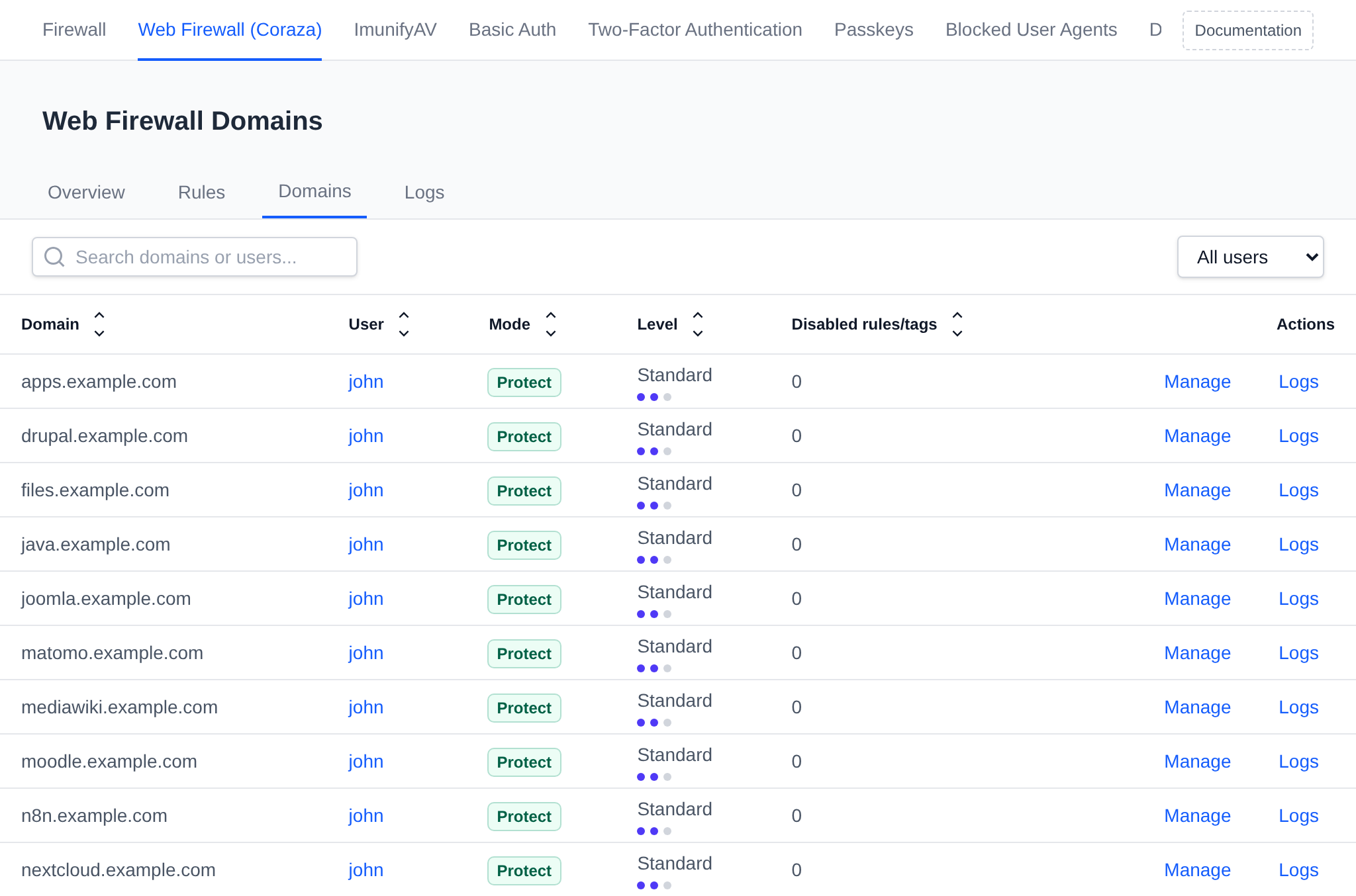
Task: Click Protect badge for matomo.example.com
Action: pyautogui.click(x=524, y=654)
